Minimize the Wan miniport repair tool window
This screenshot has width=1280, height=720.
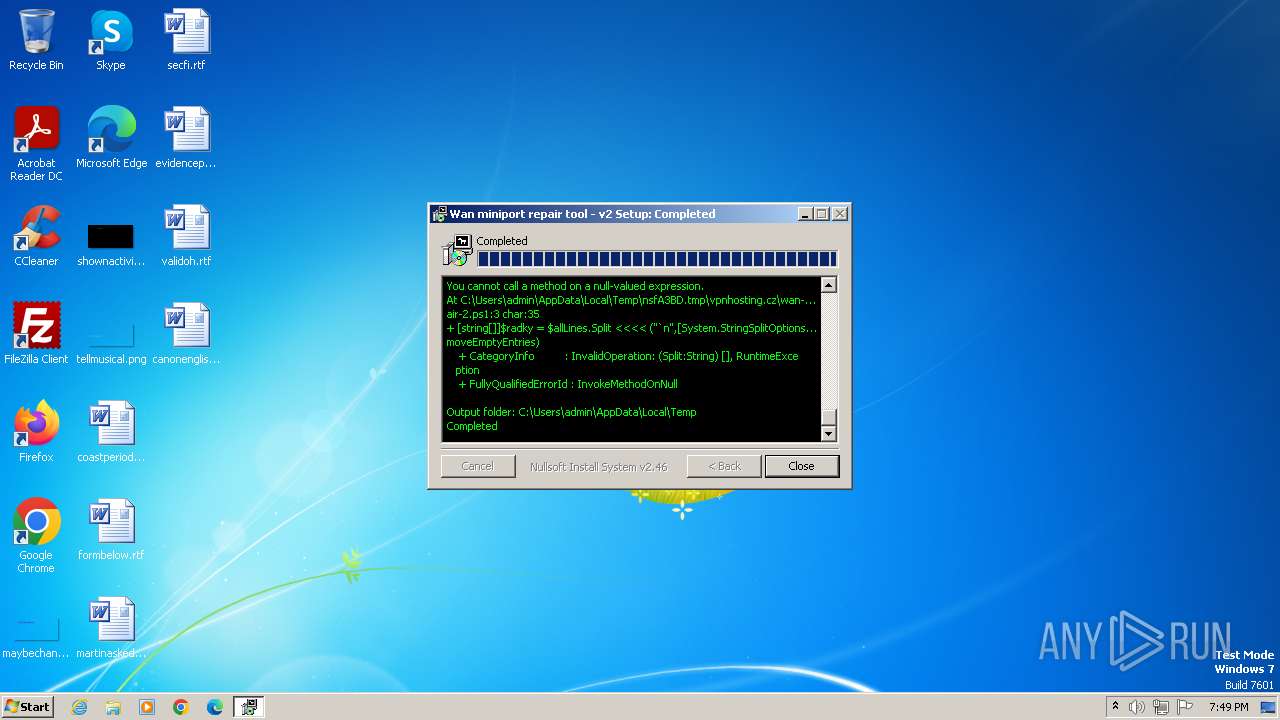pos(805,214)
